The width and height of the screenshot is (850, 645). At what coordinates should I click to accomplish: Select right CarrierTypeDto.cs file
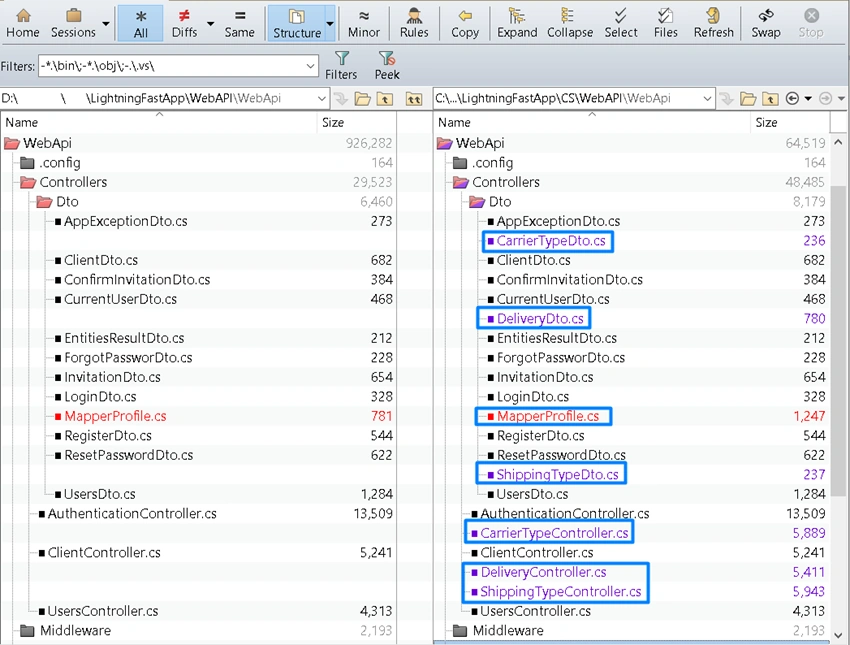[x=551, y=241]
